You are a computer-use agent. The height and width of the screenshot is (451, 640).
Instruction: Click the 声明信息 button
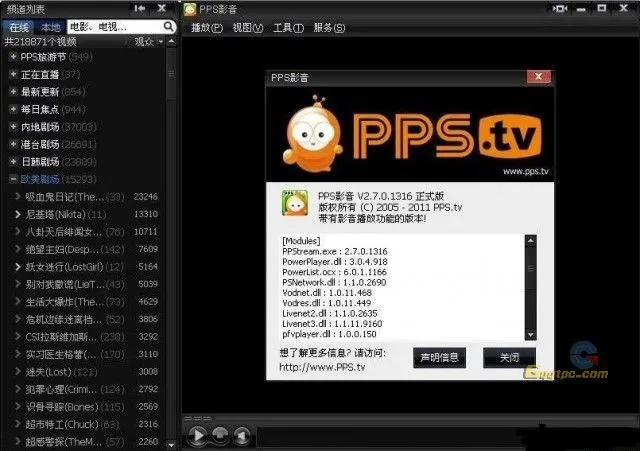pos(439,358)
